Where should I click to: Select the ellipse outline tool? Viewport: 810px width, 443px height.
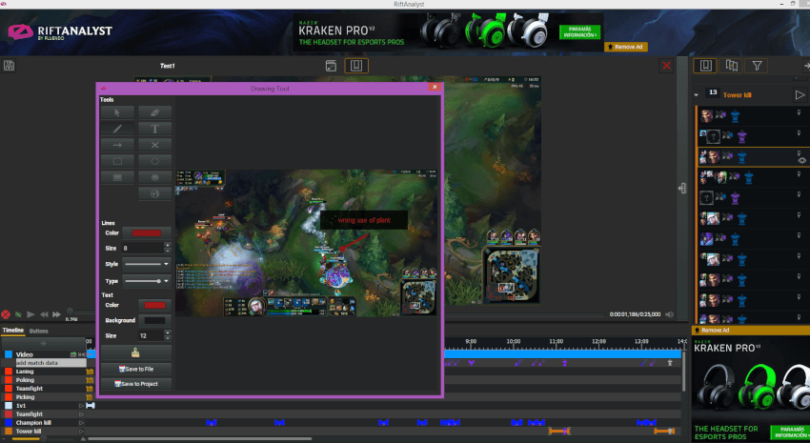(154, 161)
